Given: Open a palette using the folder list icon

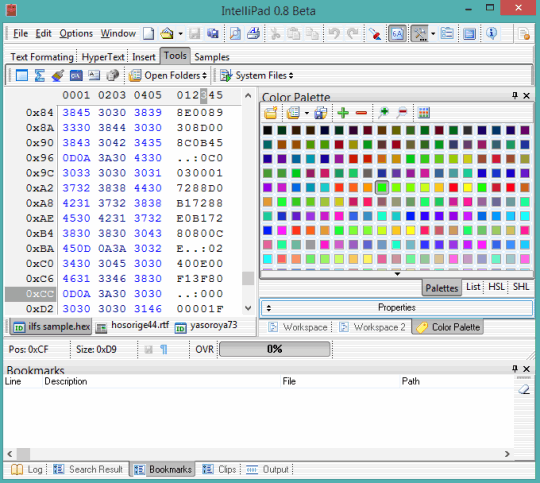Looking at the screenshot, I should coord(293,113).
